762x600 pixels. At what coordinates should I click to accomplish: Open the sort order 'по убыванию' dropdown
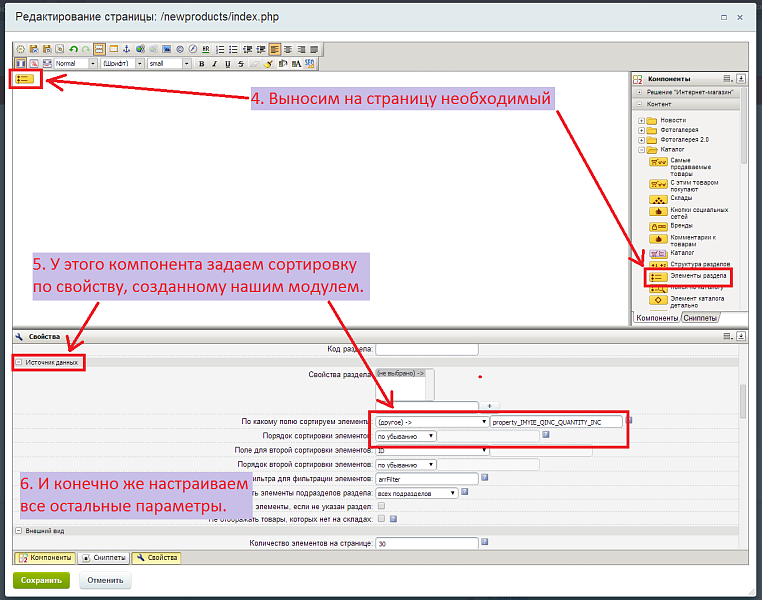(x=405, y=436)
